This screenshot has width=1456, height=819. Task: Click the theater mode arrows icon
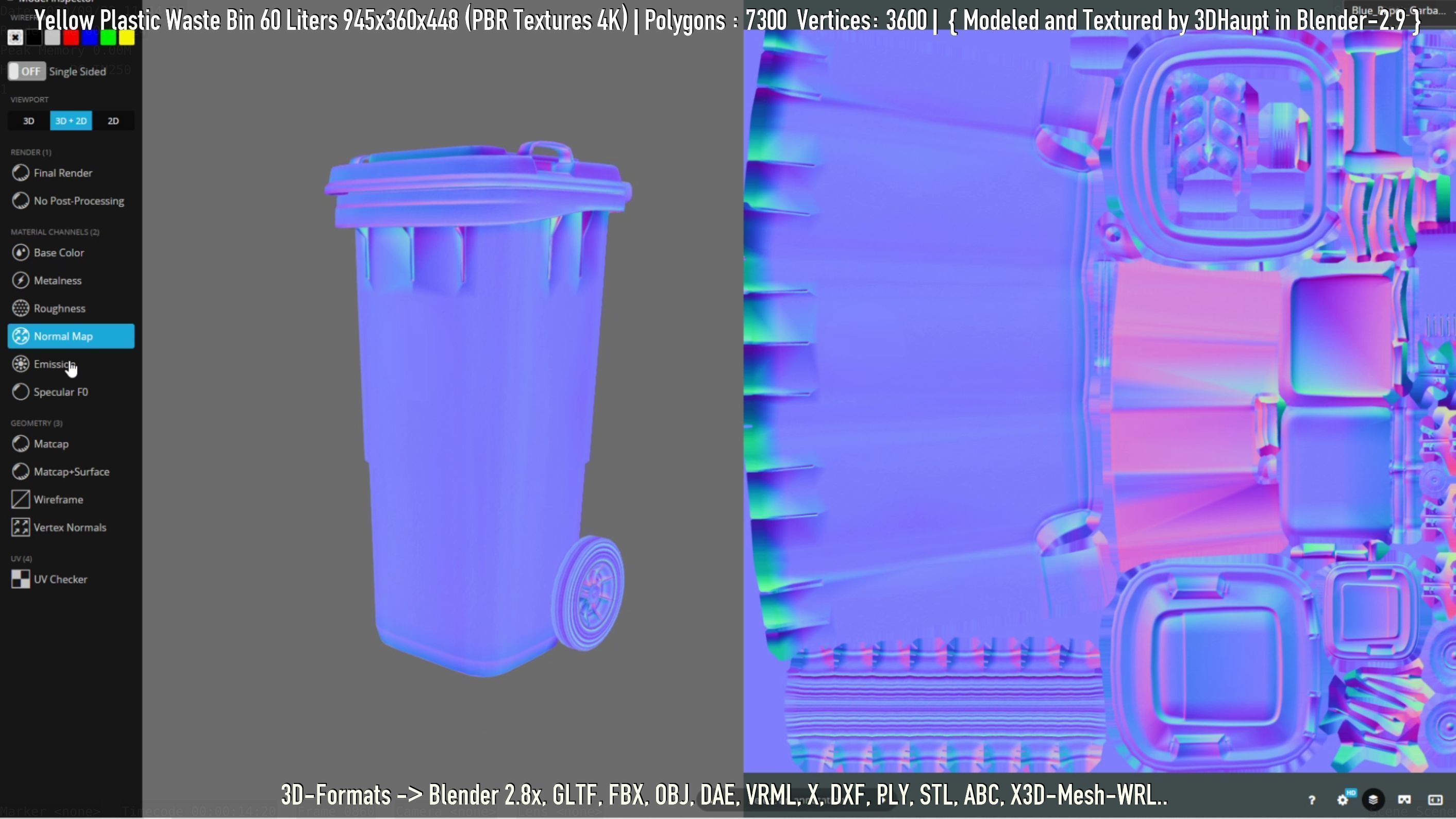[x=1435, y=800]
